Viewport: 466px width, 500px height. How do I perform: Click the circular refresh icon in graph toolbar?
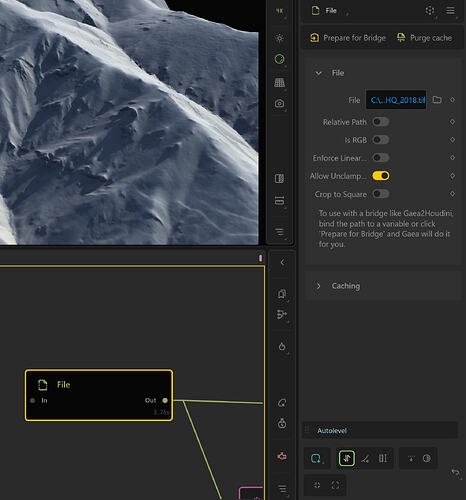[282, 346]
